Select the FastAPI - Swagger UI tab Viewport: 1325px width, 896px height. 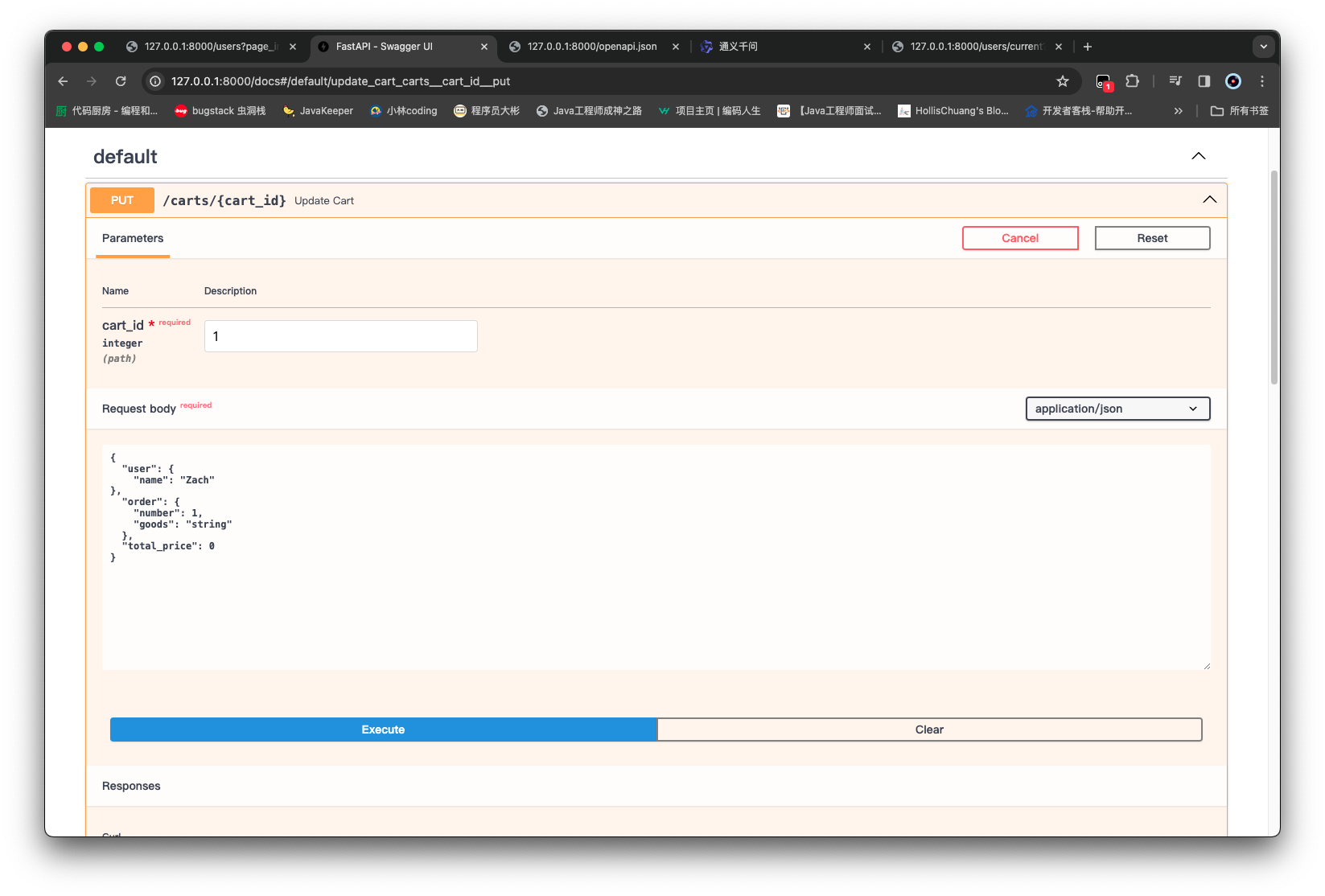tap(402, 47)
